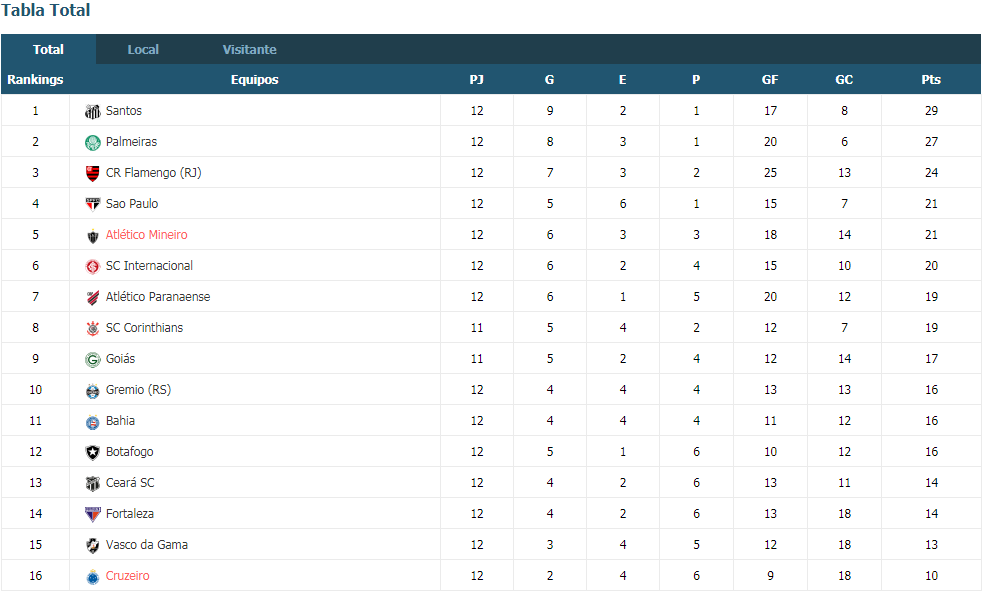
Task: Click the Palmeiras green crest icon
Action: click(x=93, y=143)
